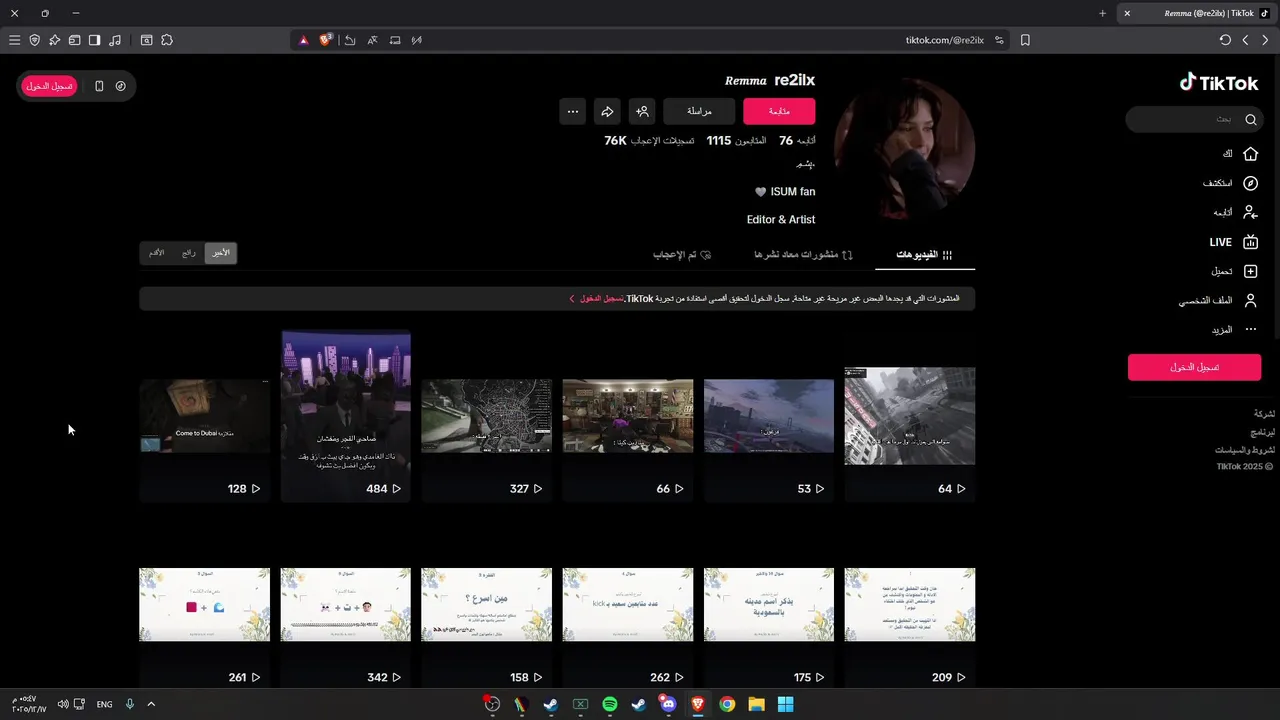Screen dimensions: 1280x720
Task: Open the quiz video with 158 plays
Action: [x=486, y=605]
